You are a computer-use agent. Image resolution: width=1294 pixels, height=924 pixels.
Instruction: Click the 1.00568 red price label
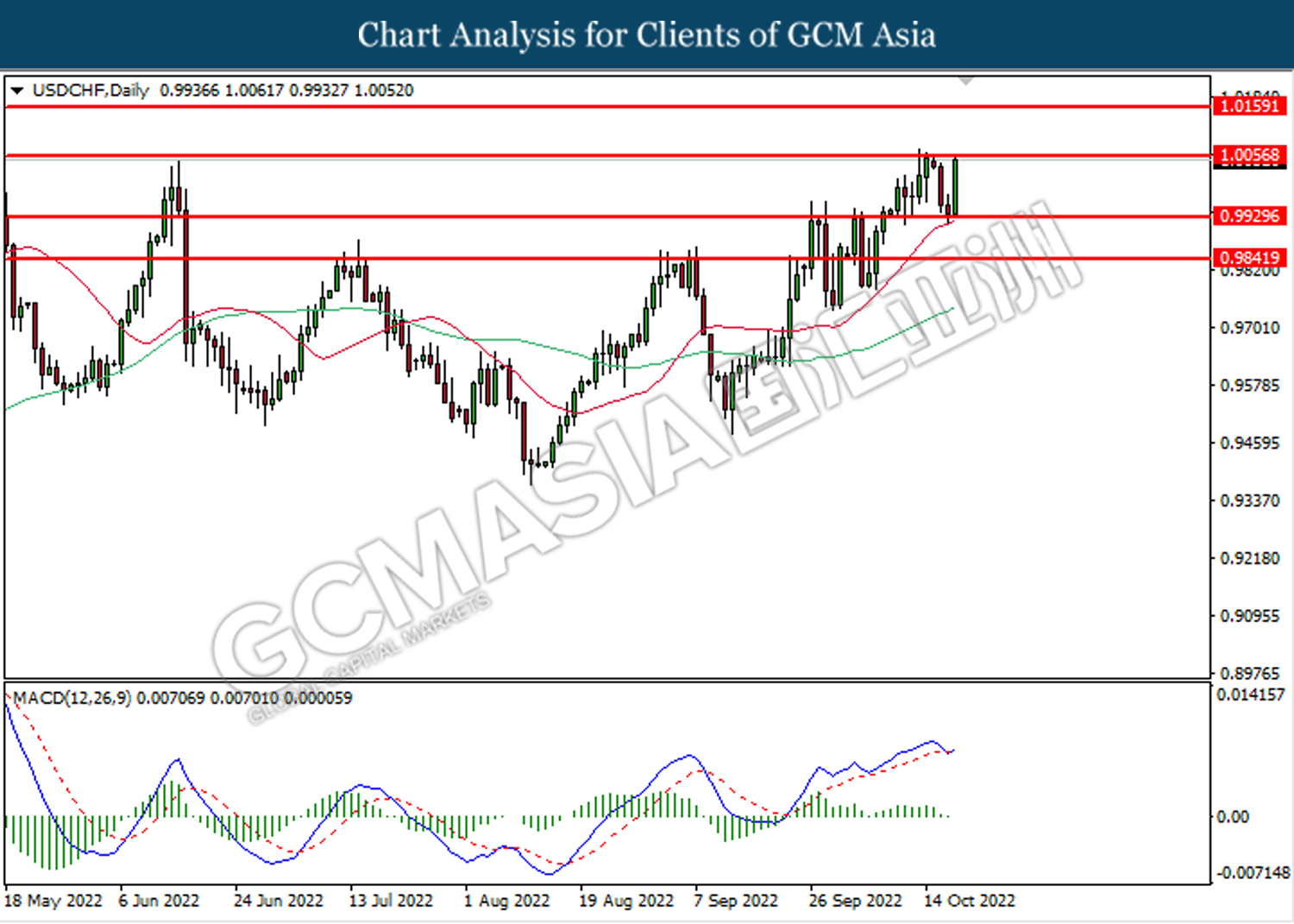1249,155
